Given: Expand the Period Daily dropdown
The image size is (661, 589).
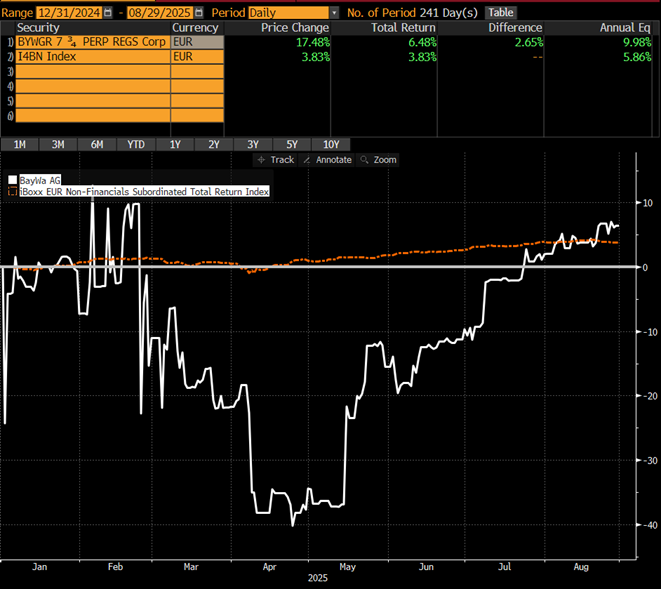Looking at the screenshot, I should coord(334,12).
